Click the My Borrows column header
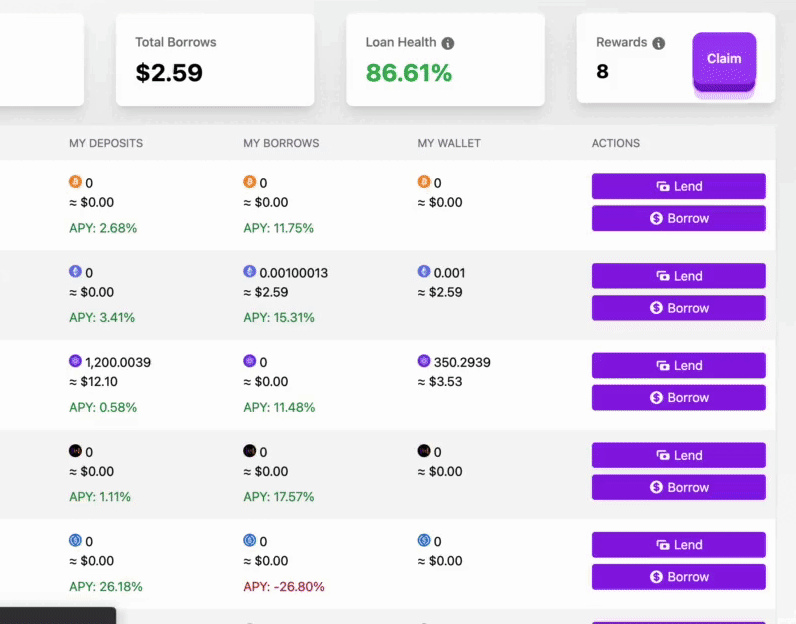 [281, 143]
